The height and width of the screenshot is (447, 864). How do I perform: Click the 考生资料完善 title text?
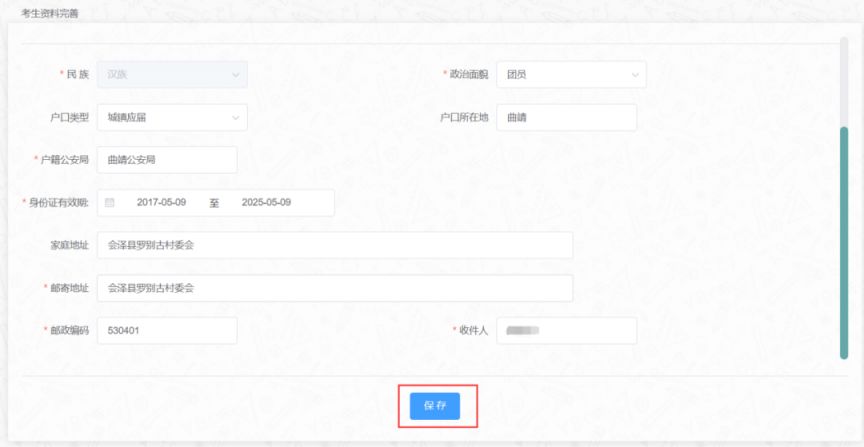pos(50,14)
